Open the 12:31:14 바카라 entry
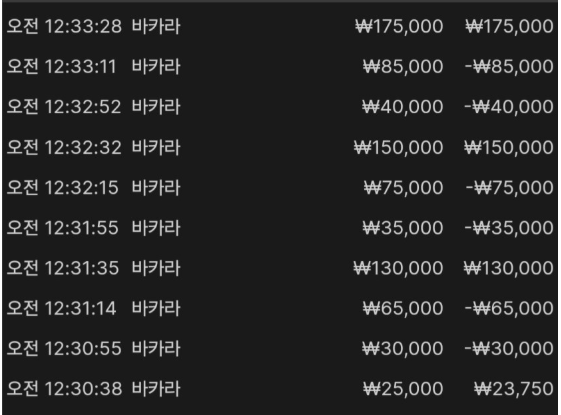This screenshot has height=415, width=561. (x=280, y=308)
